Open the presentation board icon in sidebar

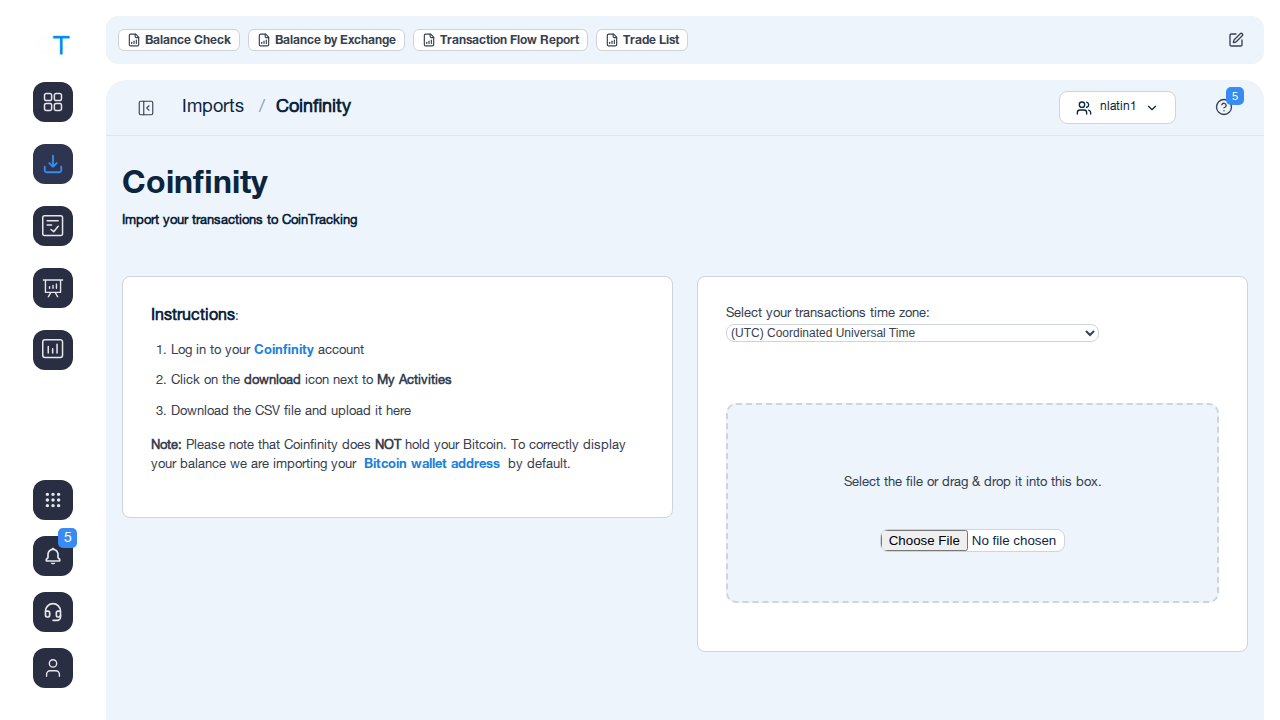coord(53,288)
